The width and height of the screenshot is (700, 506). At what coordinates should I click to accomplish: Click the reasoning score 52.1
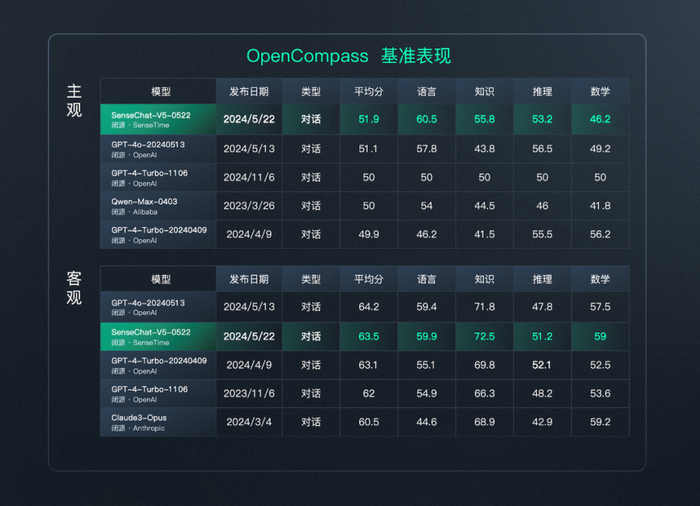[542, 365]
